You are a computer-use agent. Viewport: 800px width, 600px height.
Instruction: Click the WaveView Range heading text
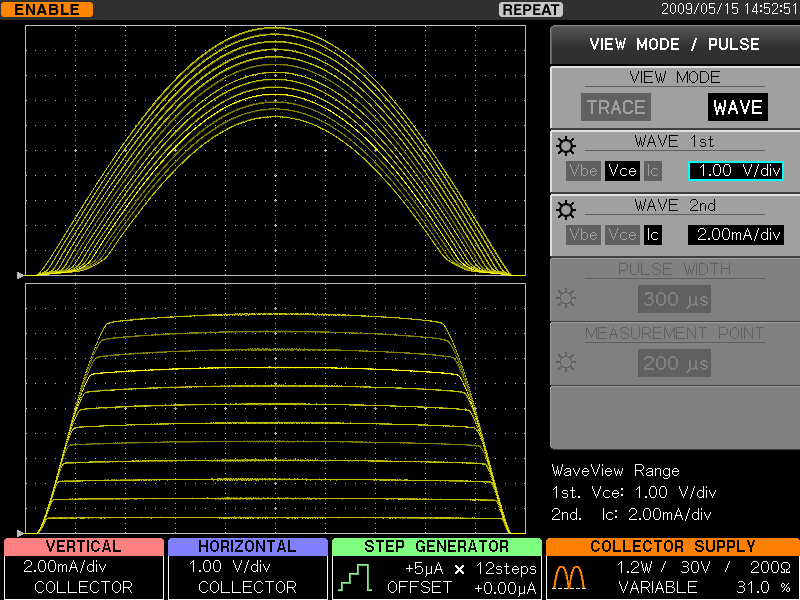pyautogui.click(x=615, y=470)
